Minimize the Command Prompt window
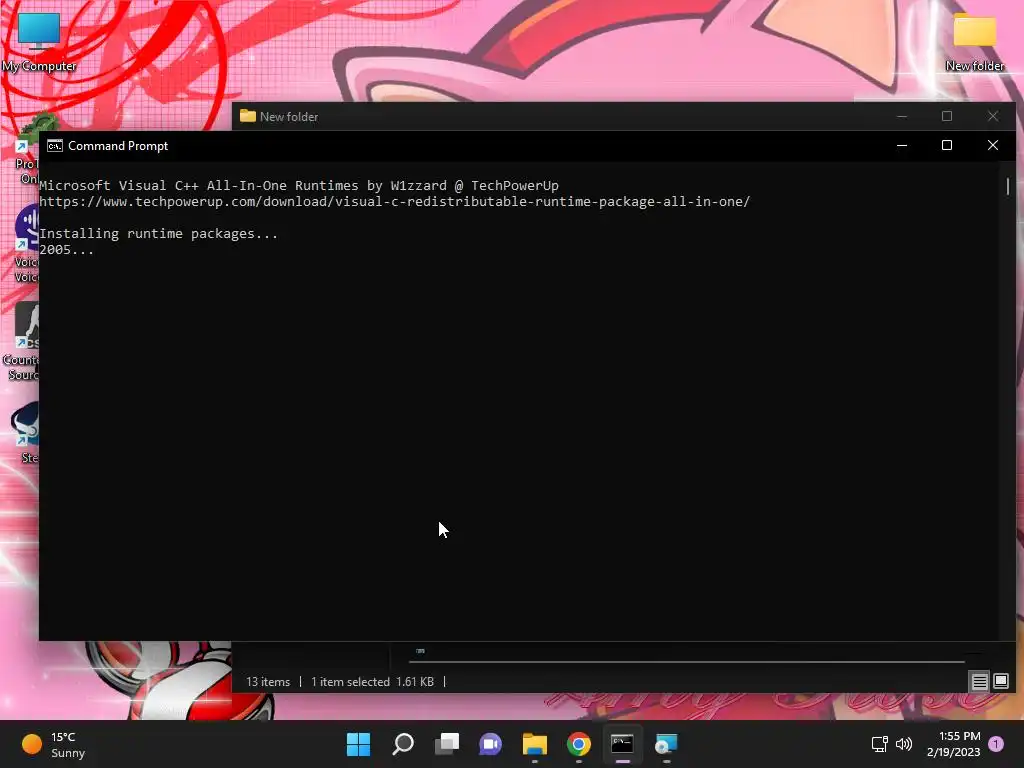 (x=902, y=146)
